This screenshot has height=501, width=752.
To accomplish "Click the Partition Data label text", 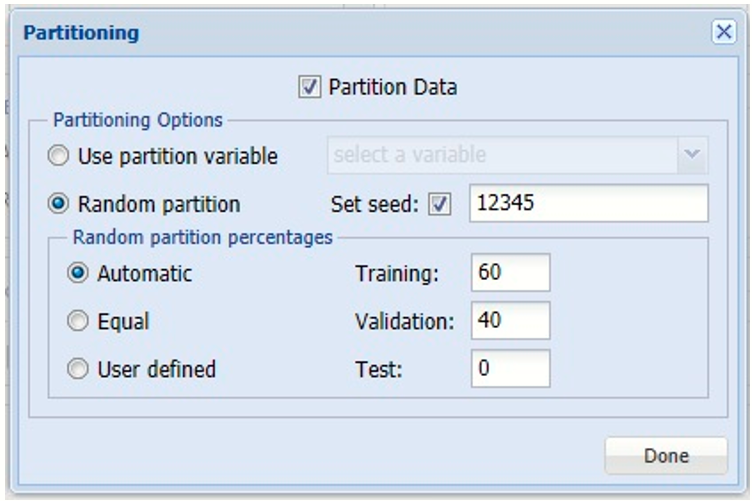I will click(392, 87).
